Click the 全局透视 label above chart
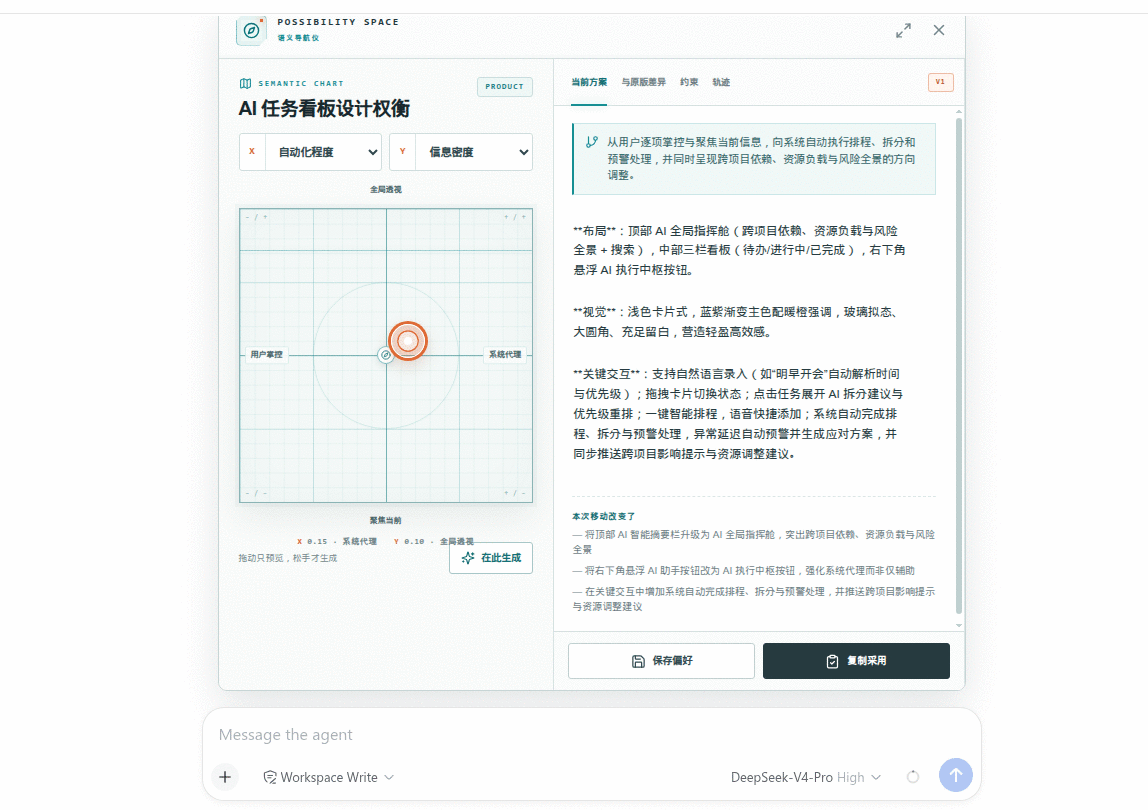The image size is (1148, 810). coord(385,189)
